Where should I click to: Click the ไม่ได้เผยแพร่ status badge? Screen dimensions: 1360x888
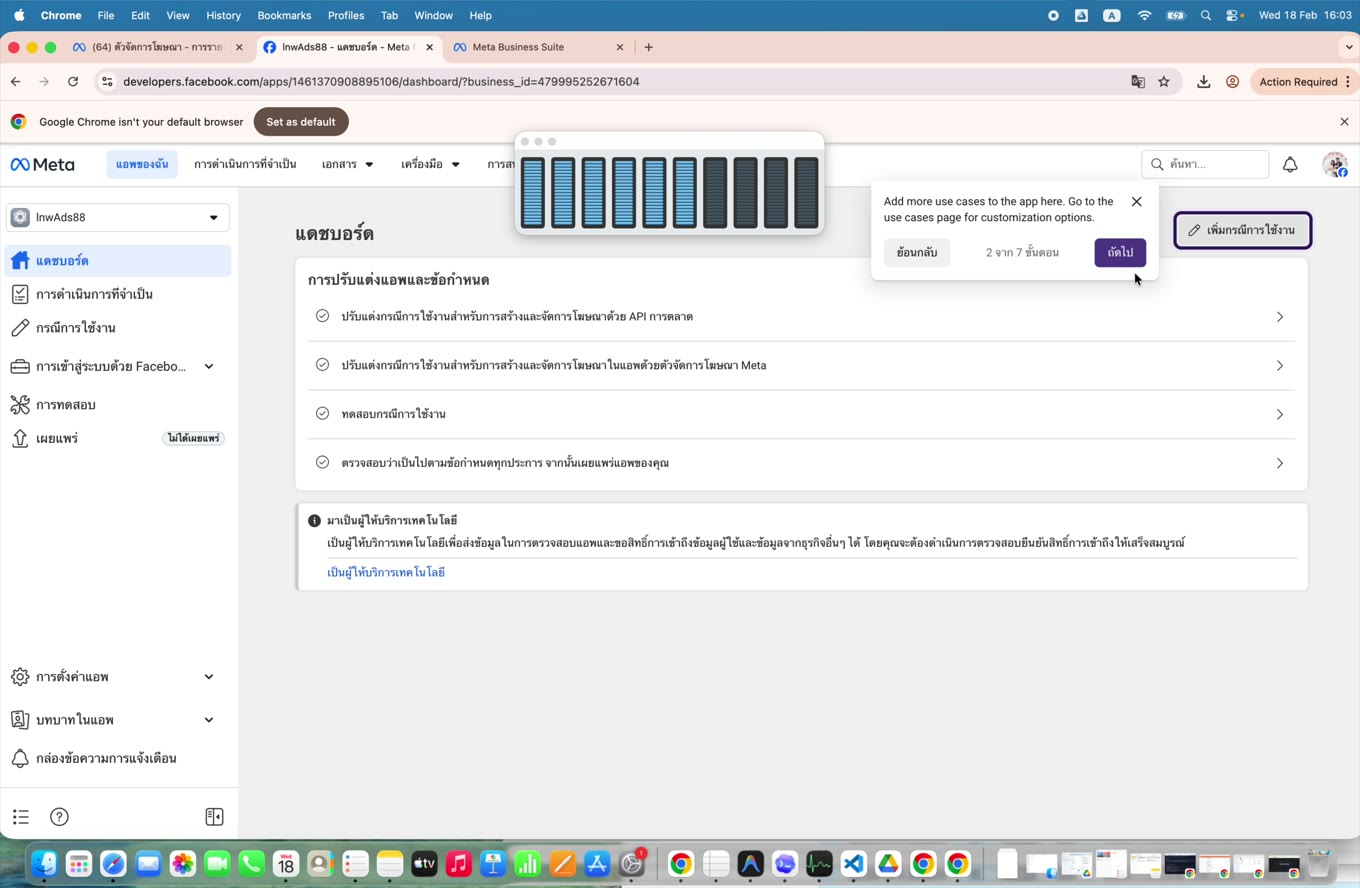[193, 438]
